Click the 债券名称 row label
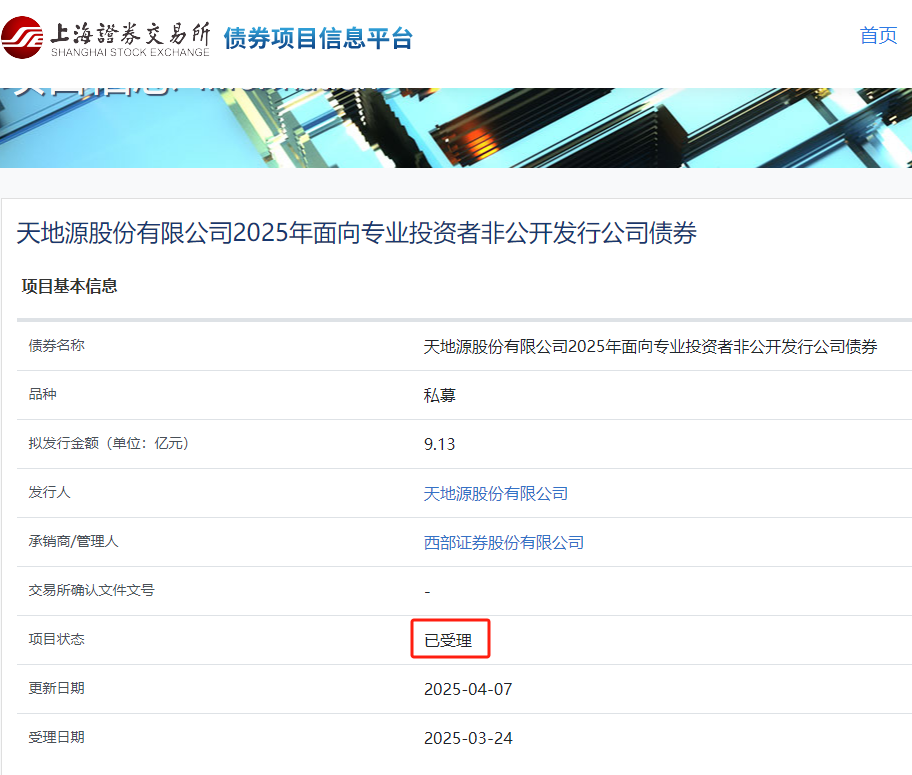Image resolution: width=912 pixels, height=775 pixels. (x=56, y=346)
